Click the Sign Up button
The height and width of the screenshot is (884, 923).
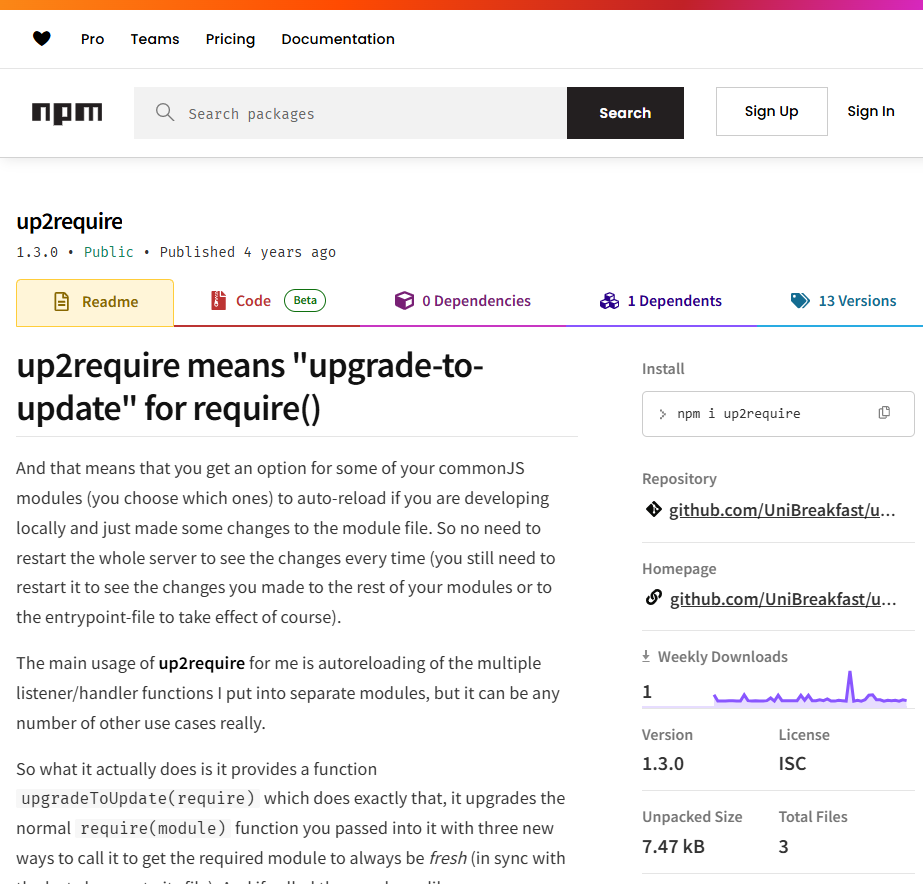pos(772,111)
